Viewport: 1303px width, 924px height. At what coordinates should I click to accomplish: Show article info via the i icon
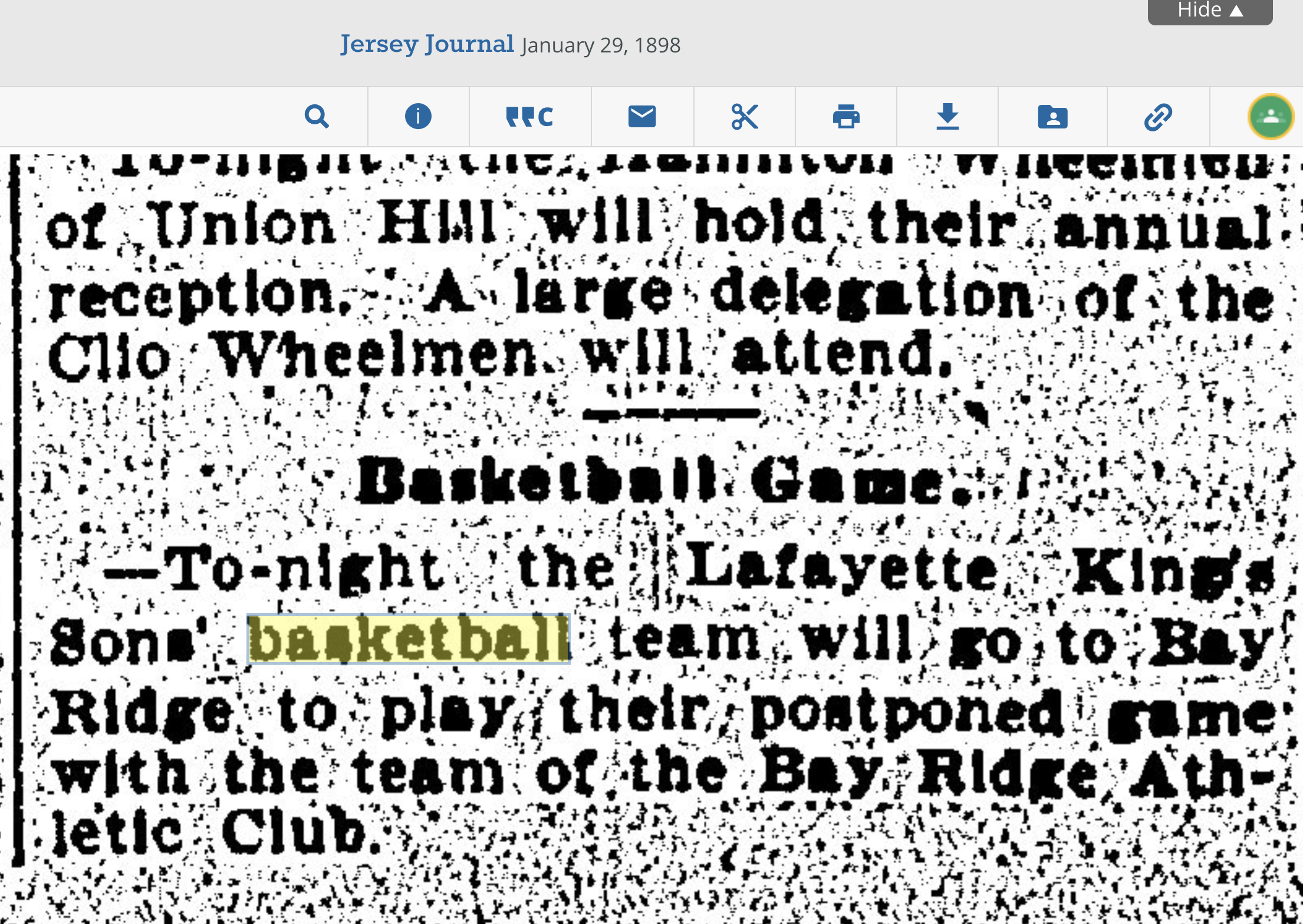point(418,117)
